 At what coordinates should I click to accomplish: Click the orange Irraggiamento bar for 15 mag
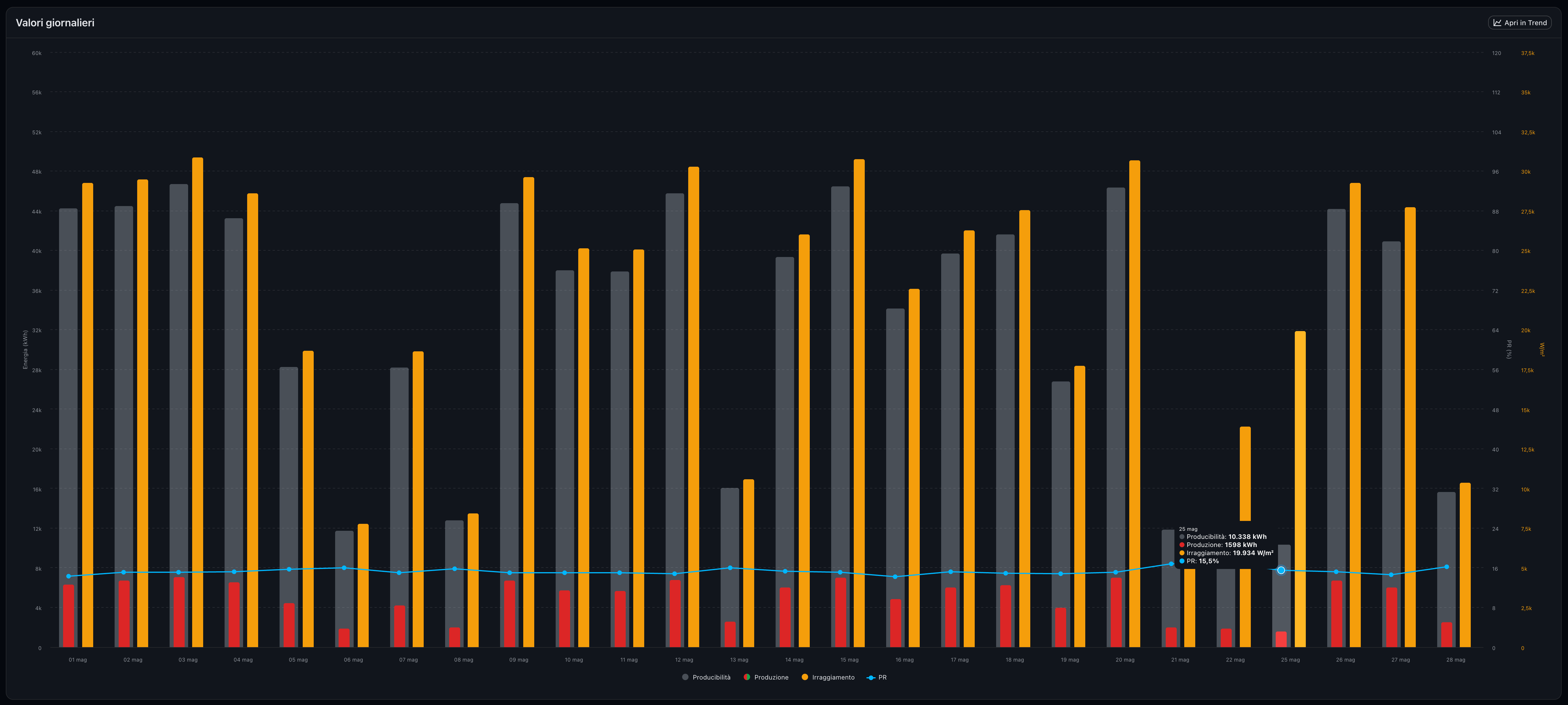(x=859, y=403)
